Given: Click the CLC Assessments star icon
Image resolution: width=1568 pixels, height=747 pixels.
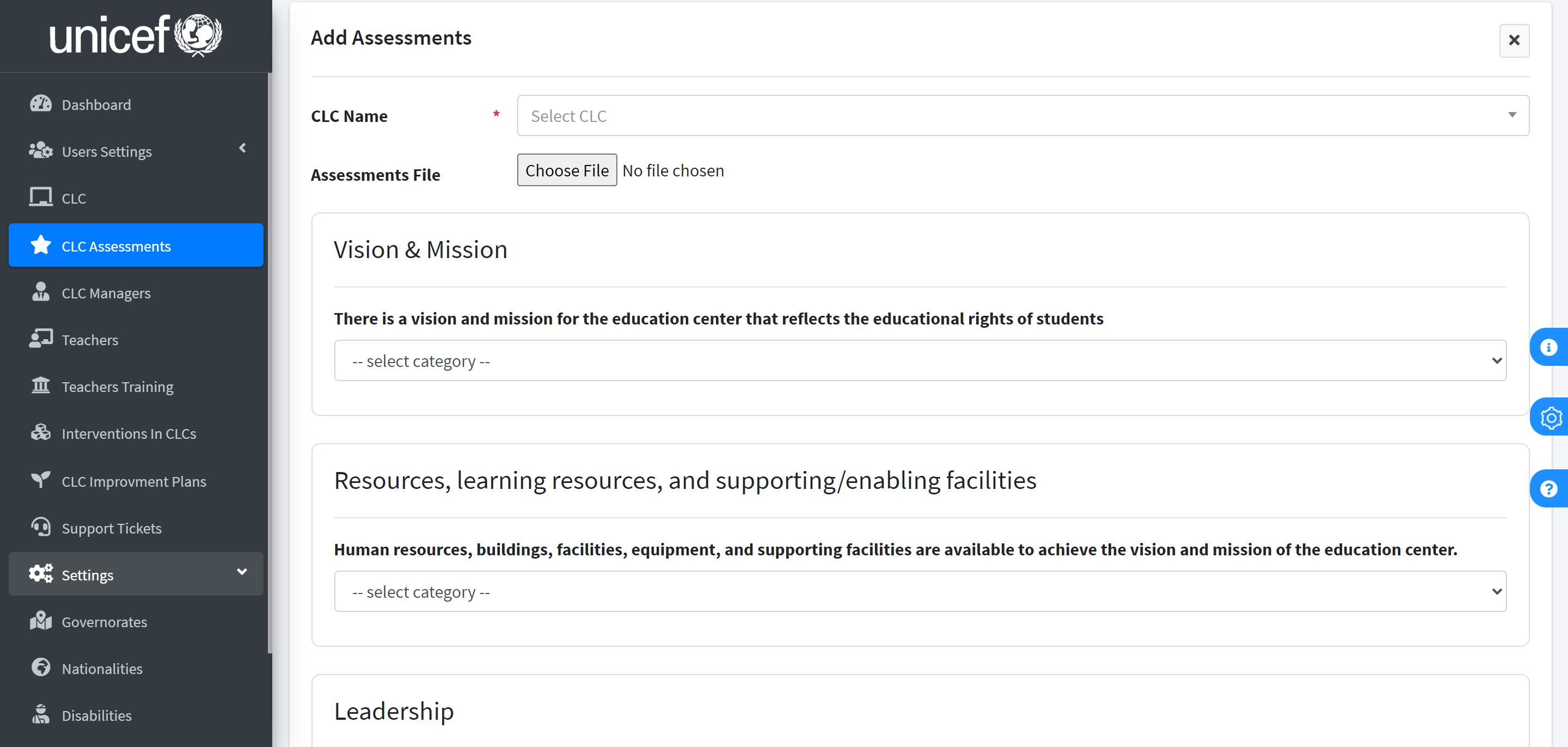Looking at the screenshot, I should pos(41,246).
